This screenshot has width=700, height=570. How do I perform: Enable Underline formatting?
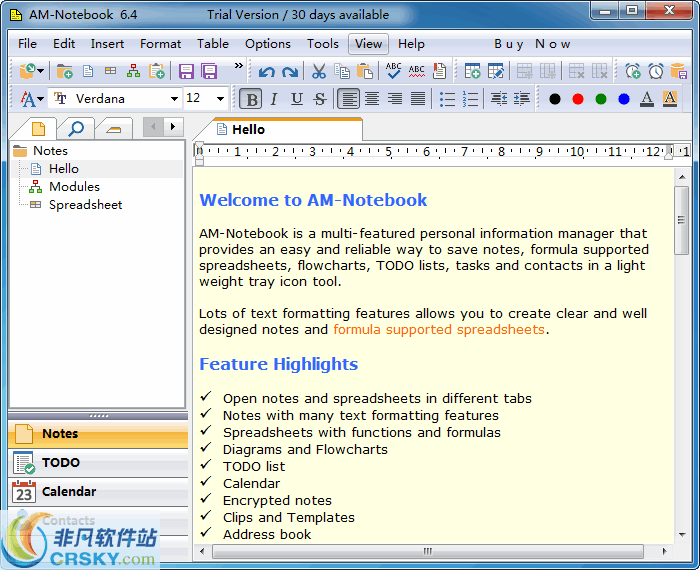[297, 99]
